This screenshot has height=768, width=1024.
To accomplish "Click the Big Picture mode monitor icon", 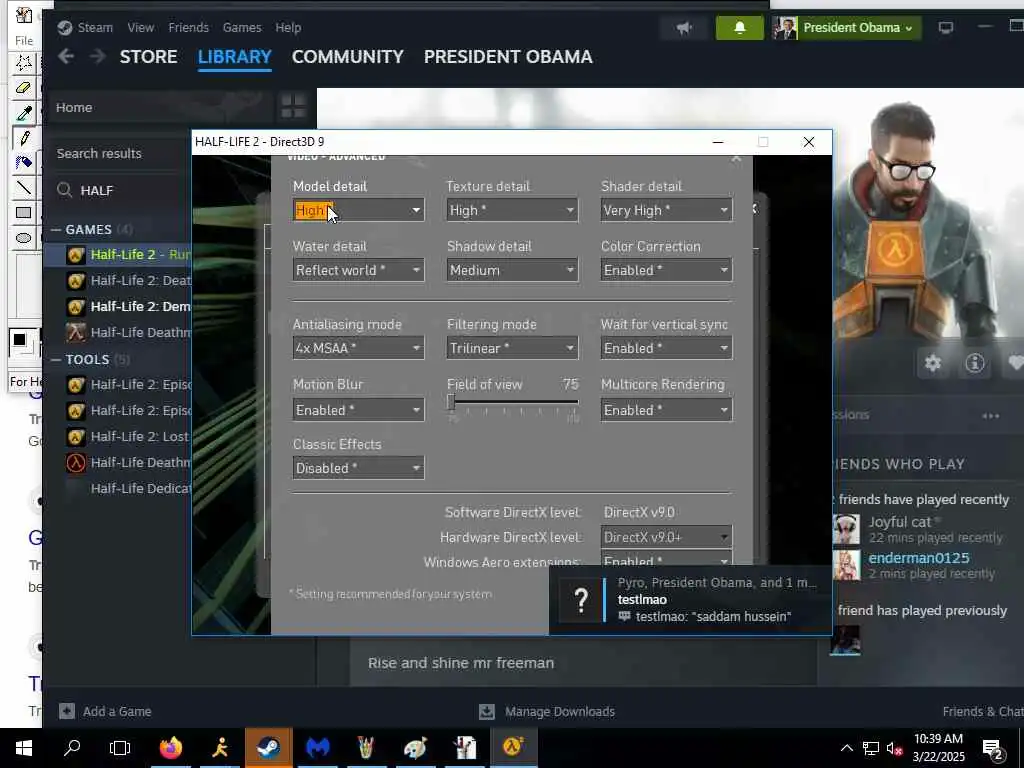I will tap(945, 27).
